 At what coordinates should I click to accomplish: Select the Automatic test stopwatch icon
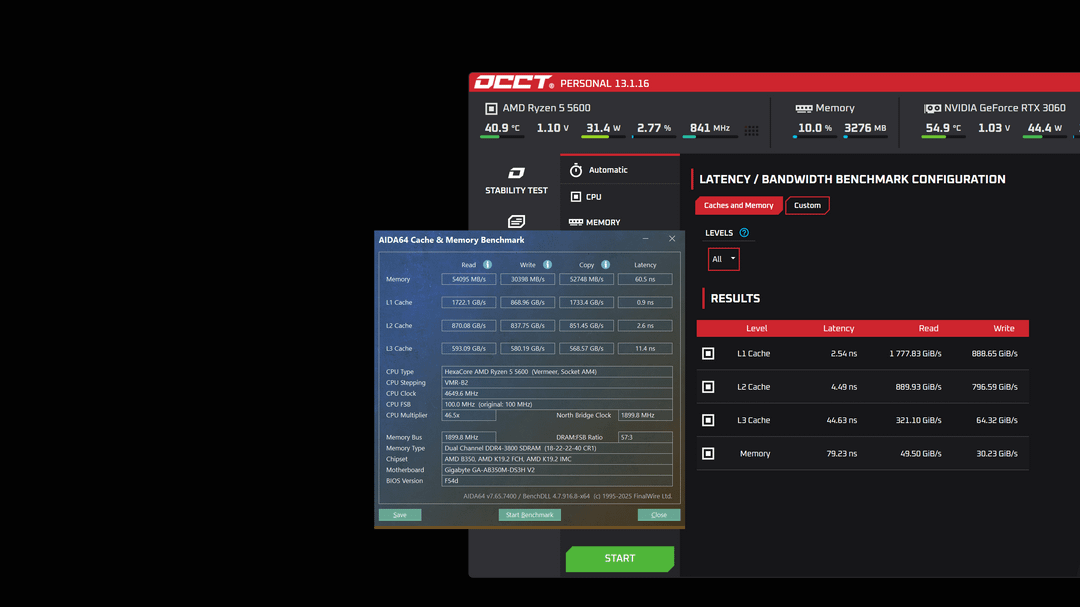(576, 169)
